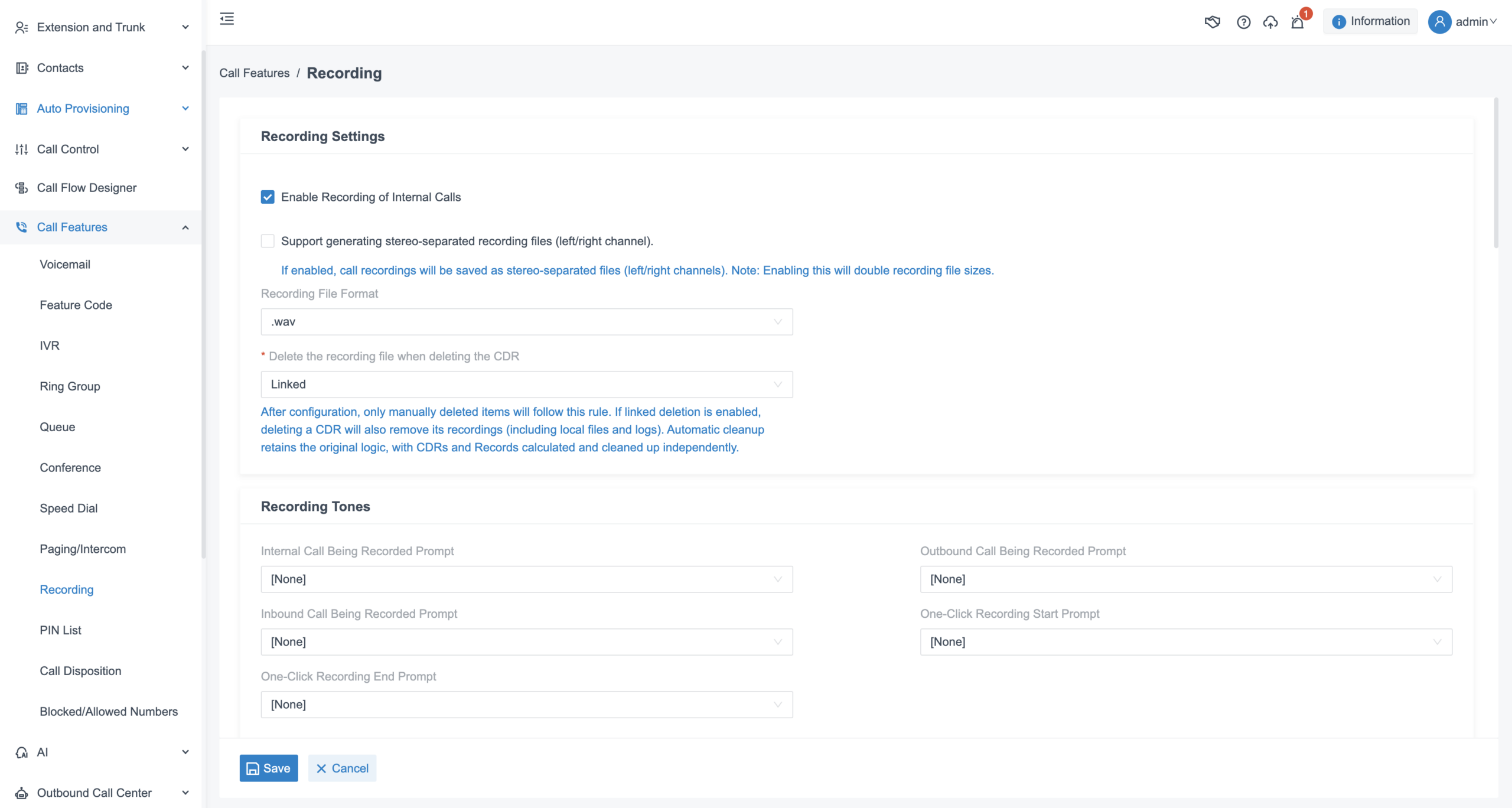Click the admin user avatar icon
Viewport: 1512px width, 808px height.
[x=1439, y=22]
